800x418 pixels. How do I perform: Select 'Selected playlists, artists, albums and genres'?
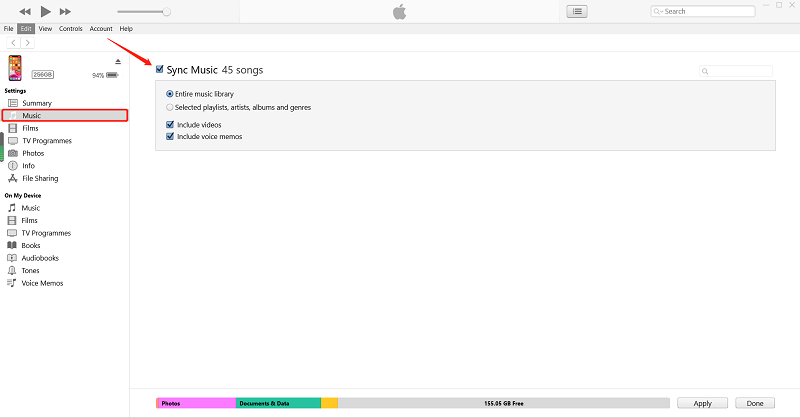pyautogui.click(x=170, y=106)
